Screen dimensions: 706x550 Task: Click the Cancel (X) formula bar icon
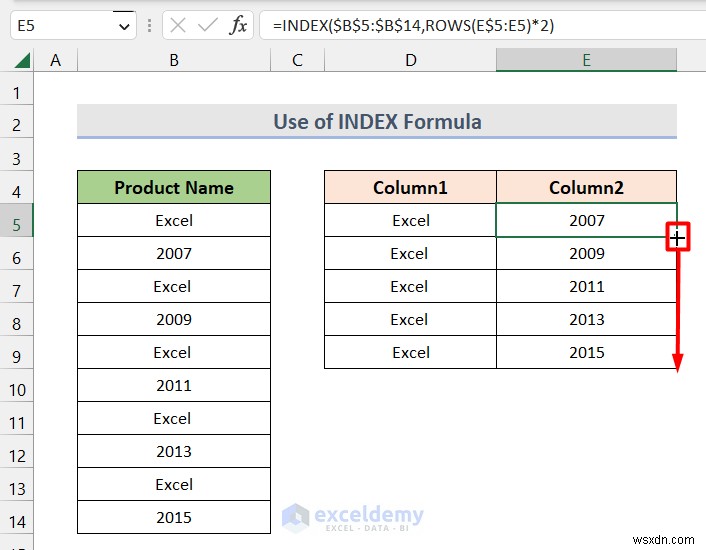[178, 25]
